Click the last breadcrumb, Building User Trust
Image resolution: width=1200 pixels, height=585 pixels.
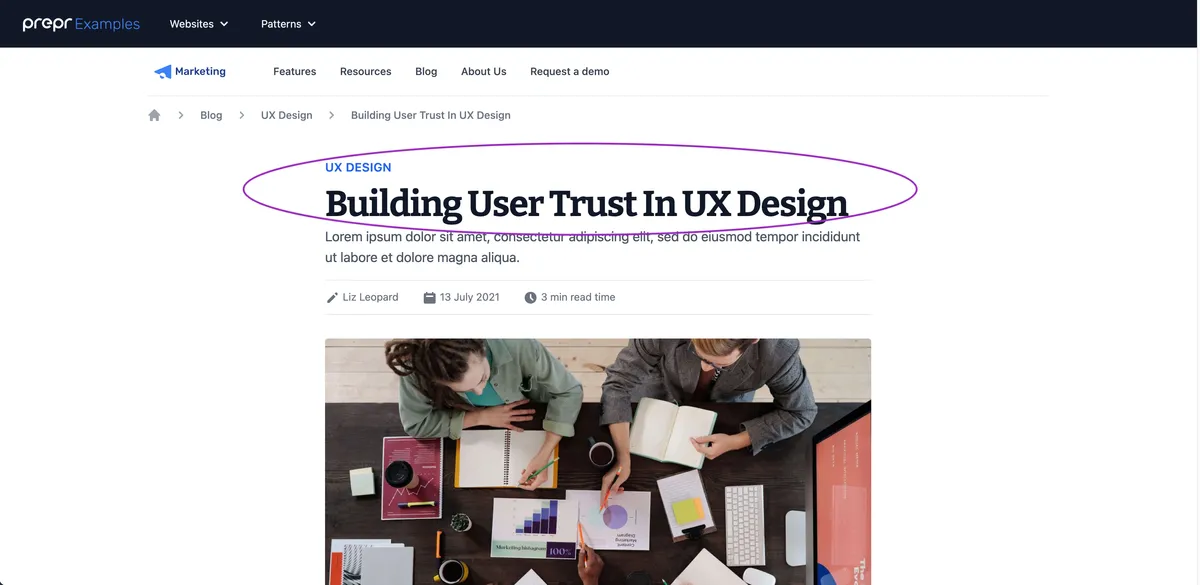(x=430, y=115)
